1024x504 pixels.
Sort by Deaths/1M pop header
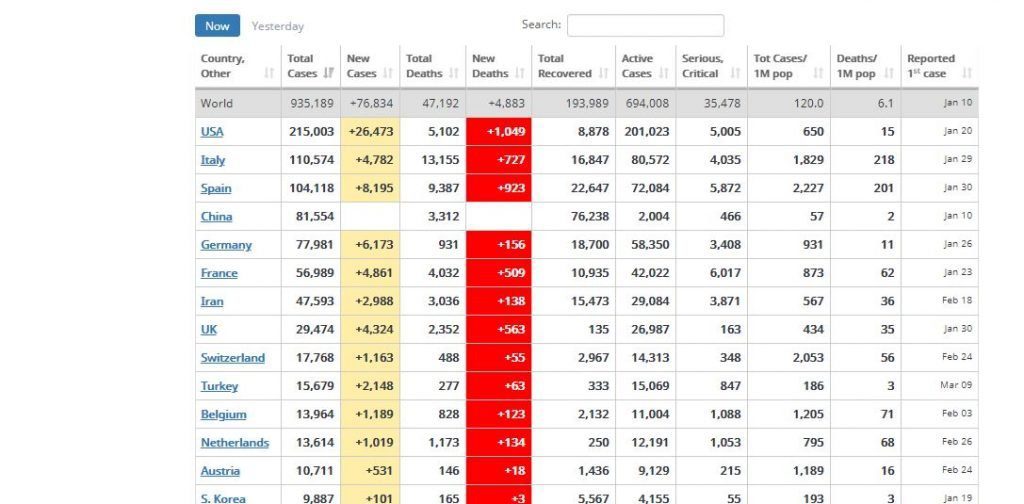[x=865, y=66]
